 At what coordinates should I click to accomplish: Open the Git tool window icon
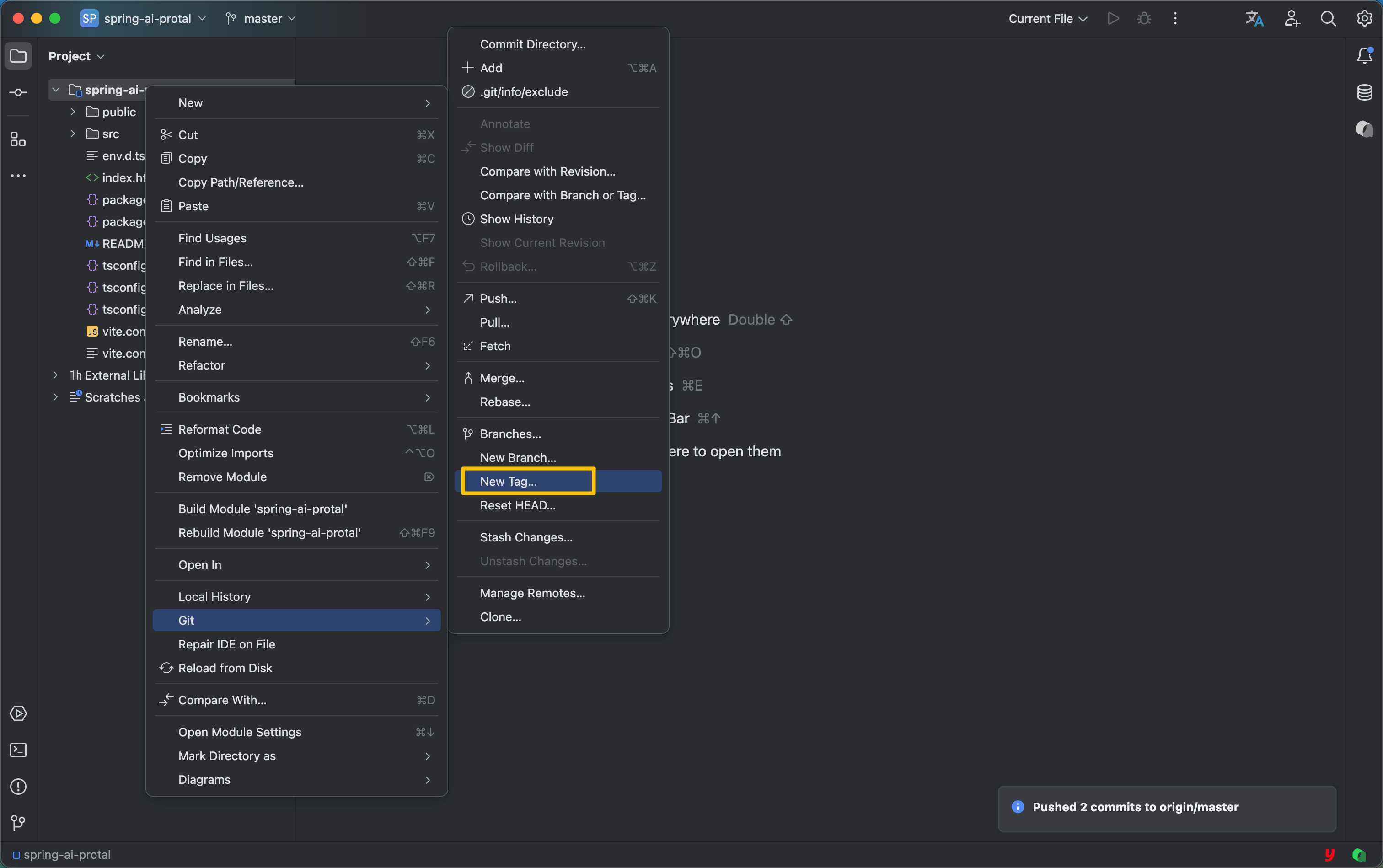point(18,823)
